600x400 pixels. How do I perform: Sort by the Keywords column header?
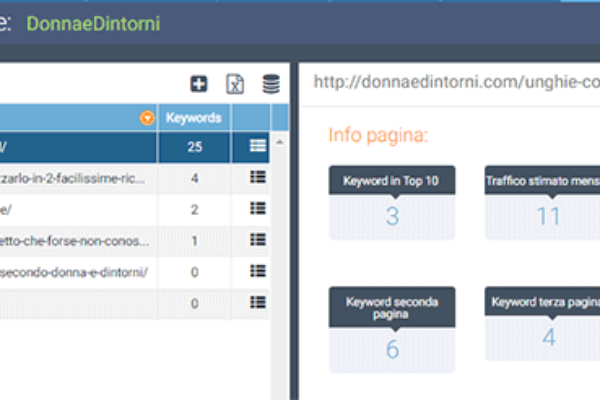[193, 118]
